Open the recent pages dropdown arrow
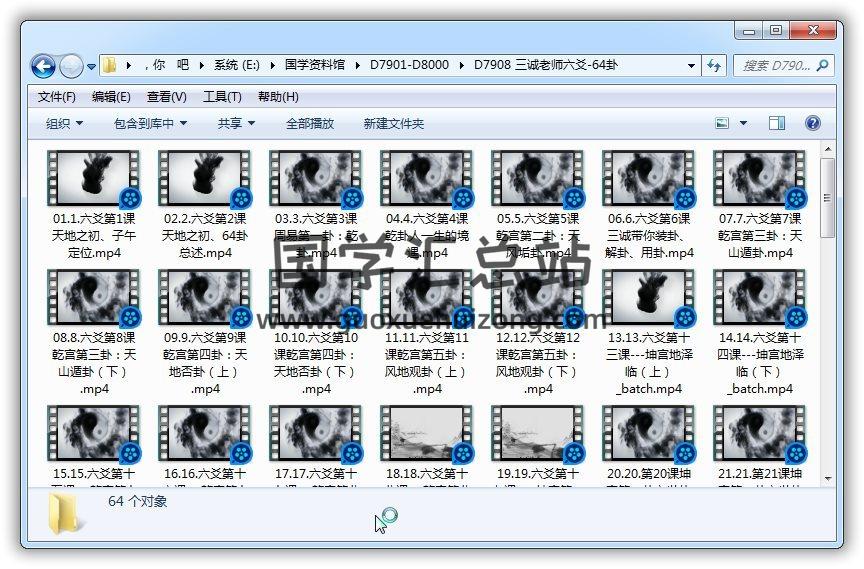The height and width of the screenshot is (569, 864). click(91, 67)
